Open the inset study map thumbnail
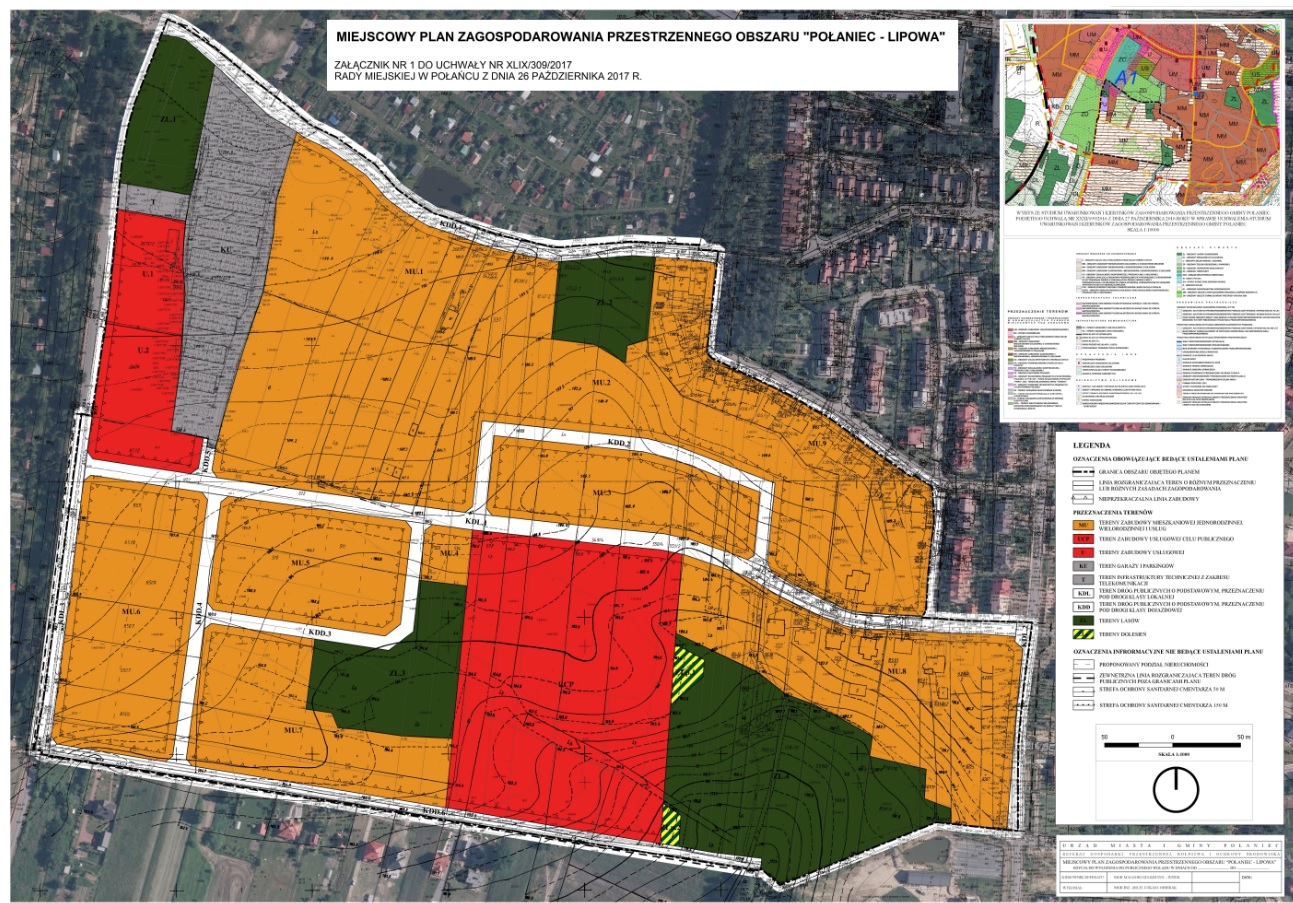 (x=1141, y=112)
